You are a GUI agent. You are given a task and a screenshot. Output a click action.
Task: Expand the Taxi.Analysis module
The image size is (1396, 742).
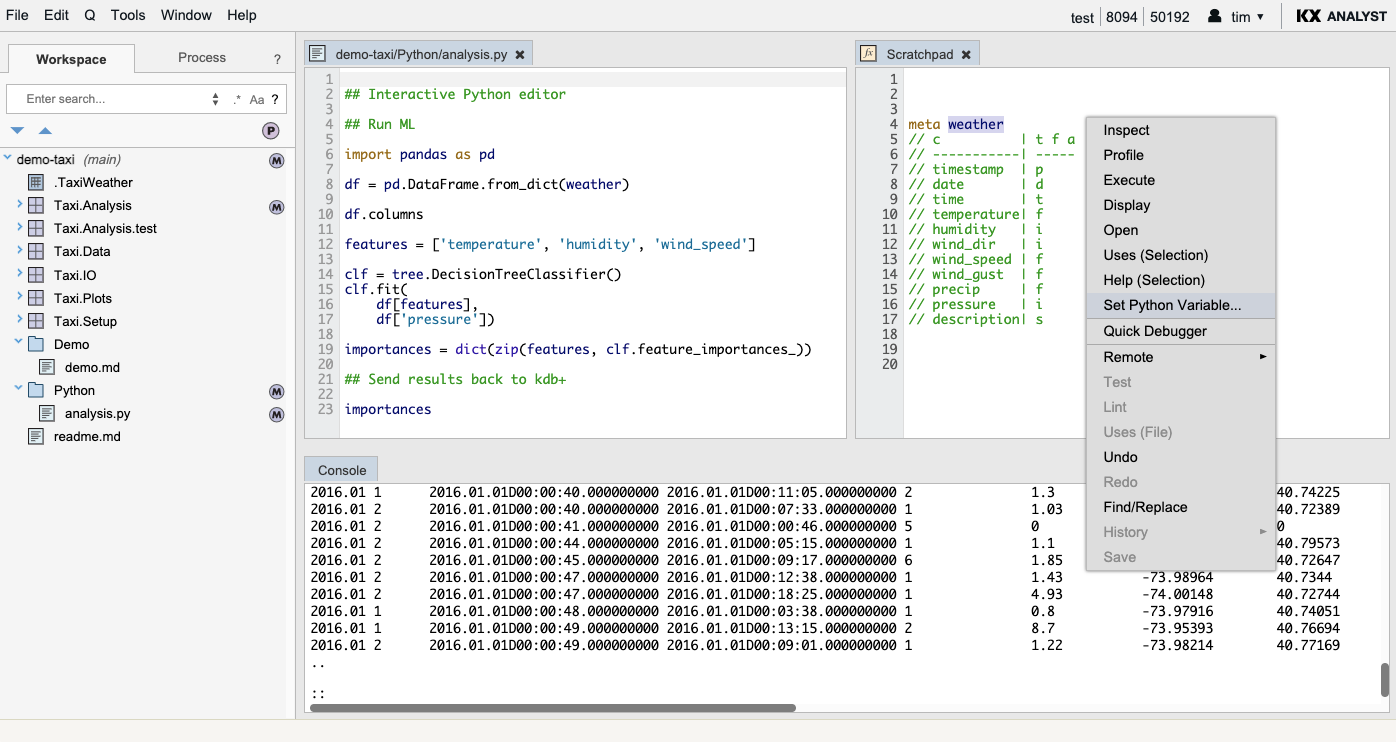pyautogui.click(x=19, y=205)
